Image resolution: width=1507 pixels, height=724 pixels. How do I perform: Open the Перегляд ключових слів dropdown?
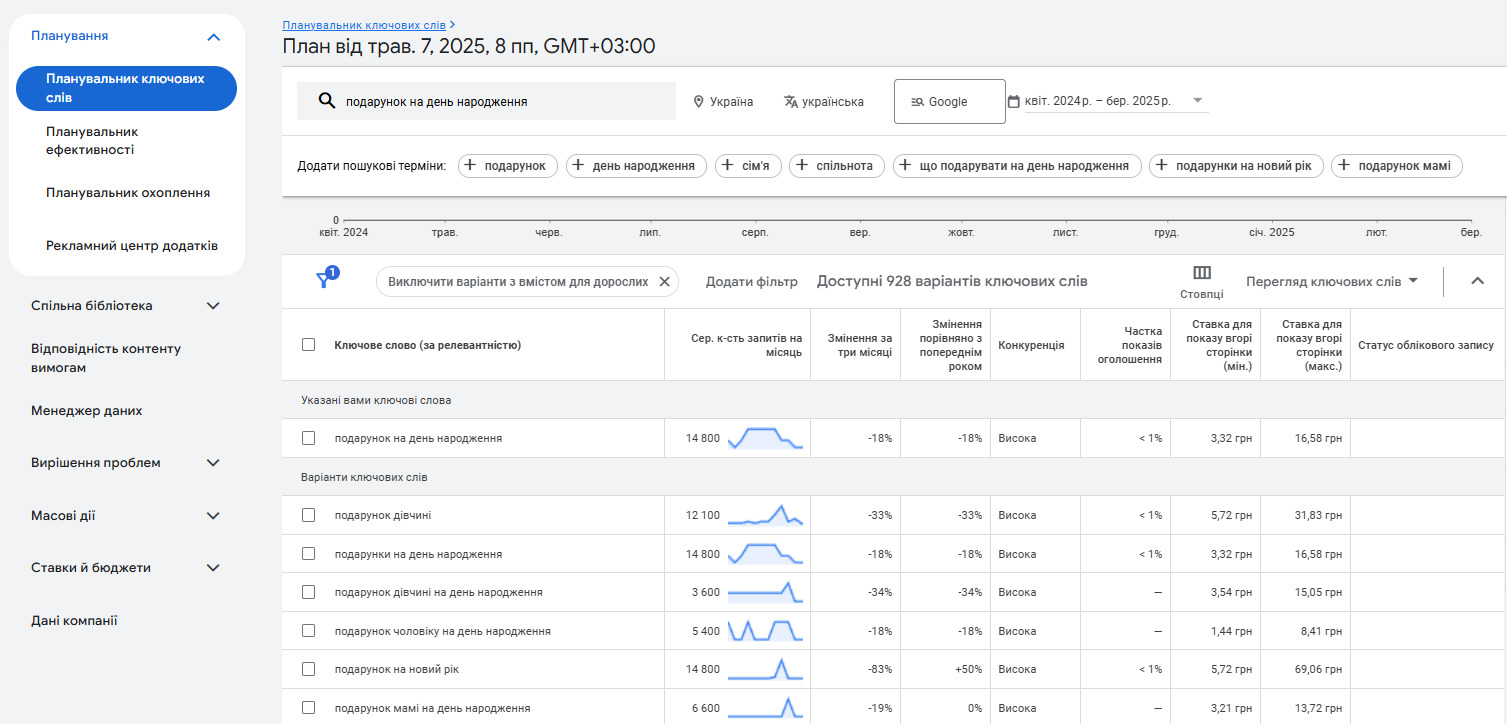(x=1332, y=282)
